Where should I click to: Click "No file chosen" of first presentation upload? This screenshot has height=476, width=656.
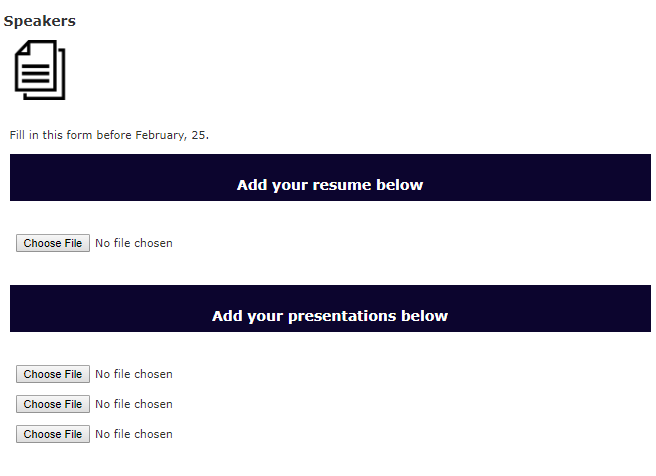(134, 374)
